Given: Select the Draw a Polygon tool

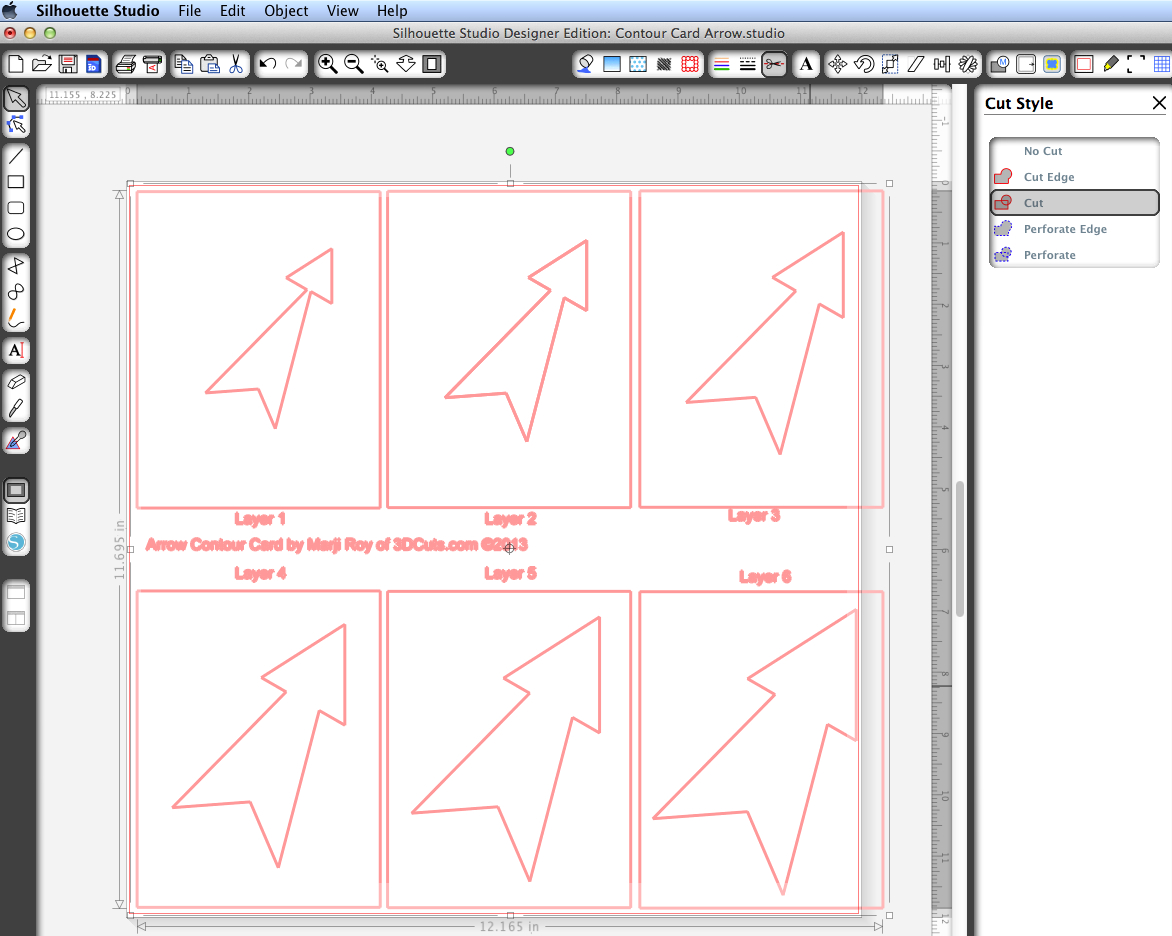Looking at the screenshot, I should tap(16, 265).
